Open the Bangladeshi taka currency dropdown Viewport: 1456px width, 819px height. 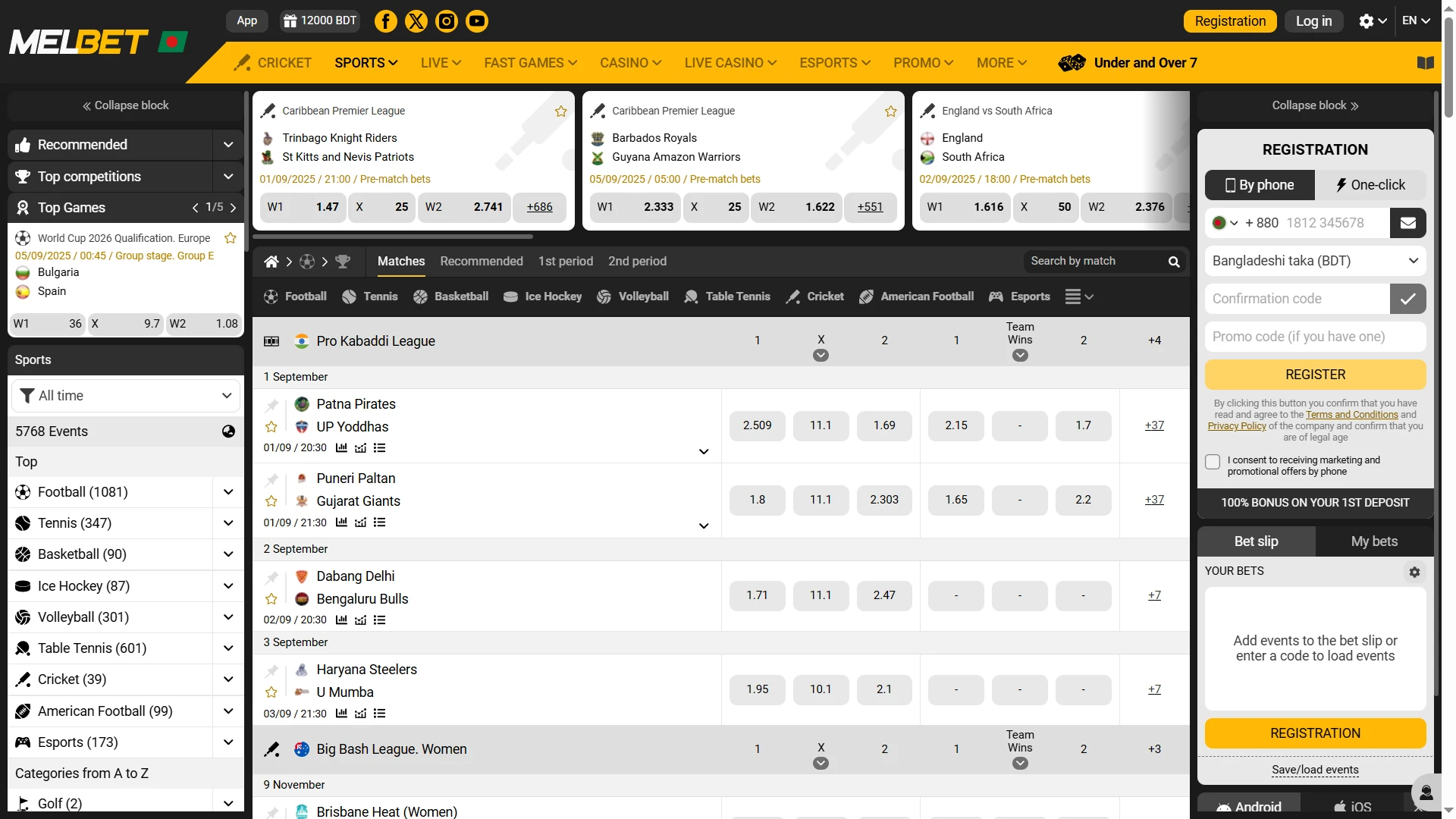pyautogui.click(x=1314, y=260)
